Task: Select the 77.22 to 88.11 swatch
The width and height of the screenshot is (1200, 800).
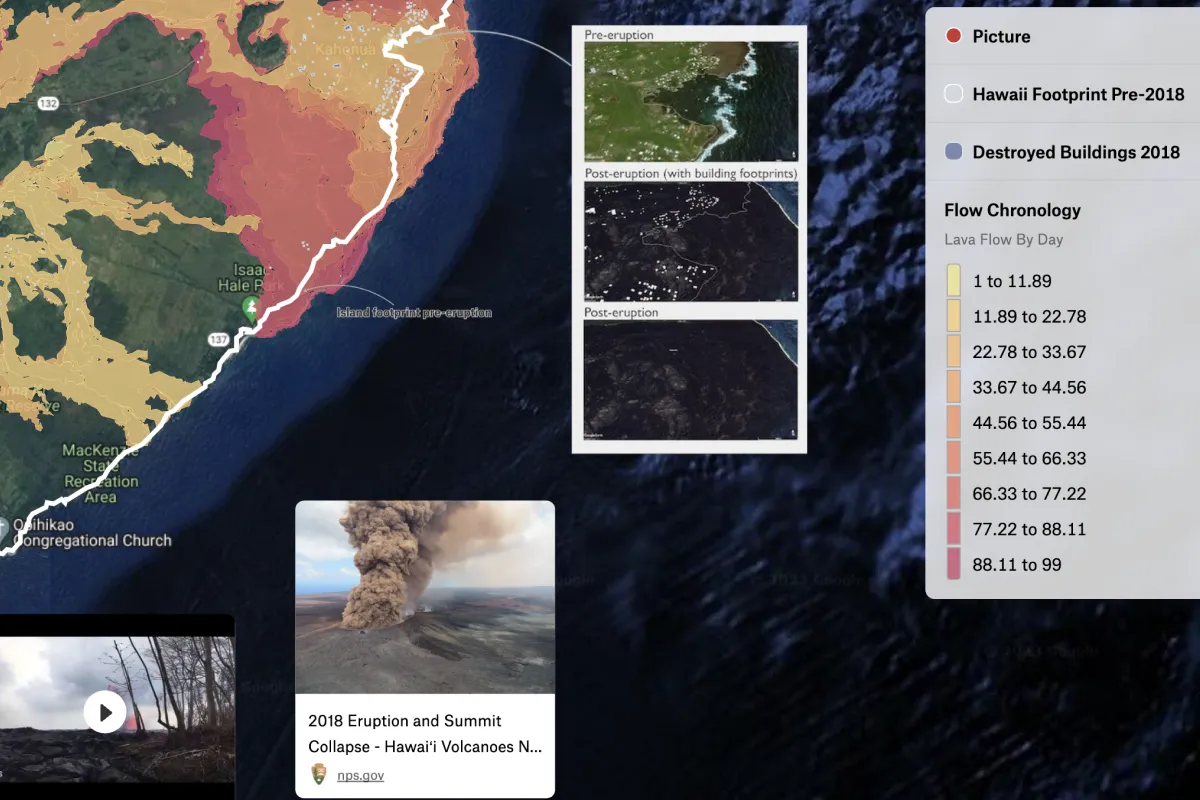Action: pyautogui.click(x=953, y=529)
